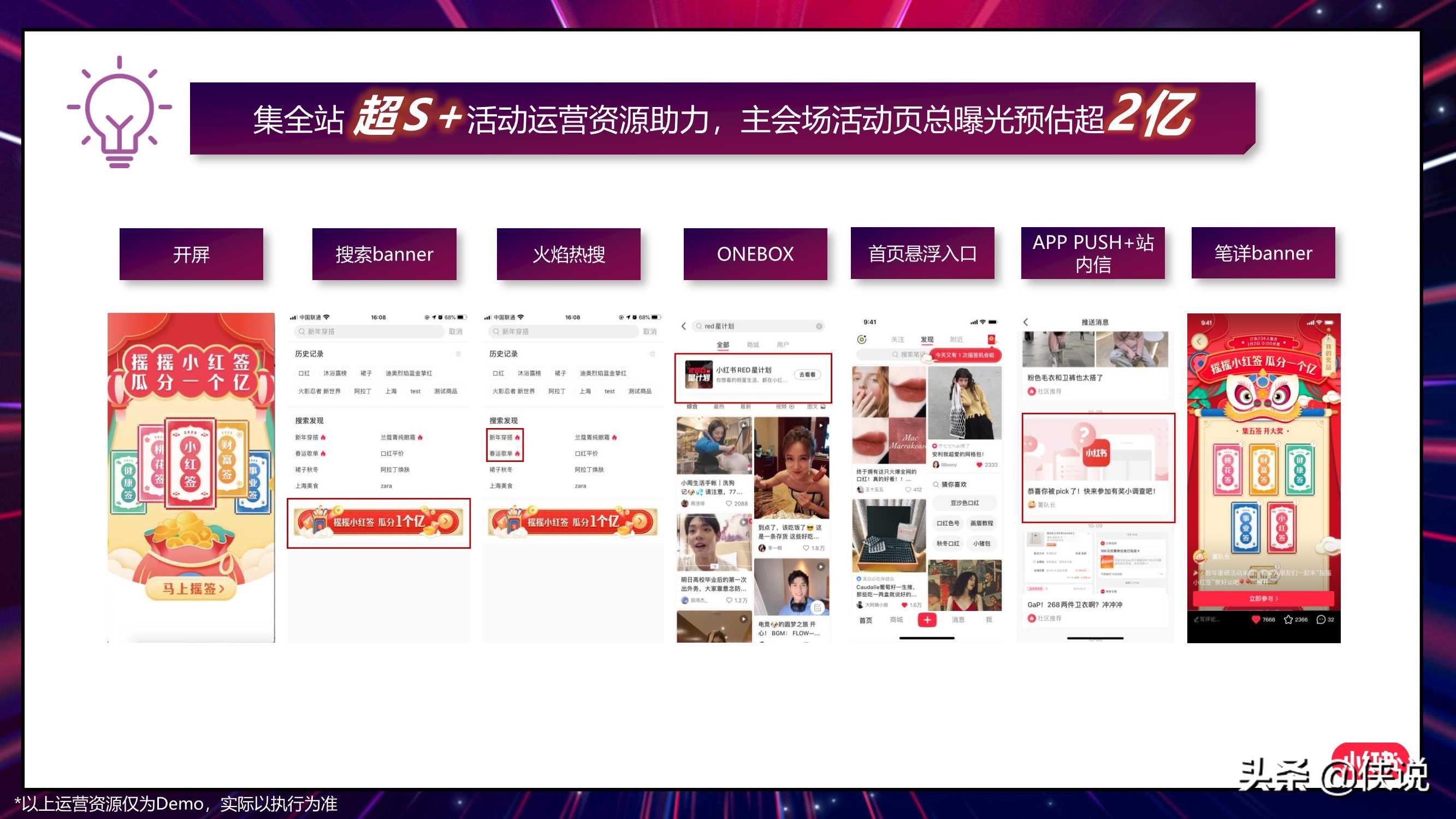The height and width of the screenshot is (819, 1456).
Task: Sort results by 综合
Action: tap(693, 406)
